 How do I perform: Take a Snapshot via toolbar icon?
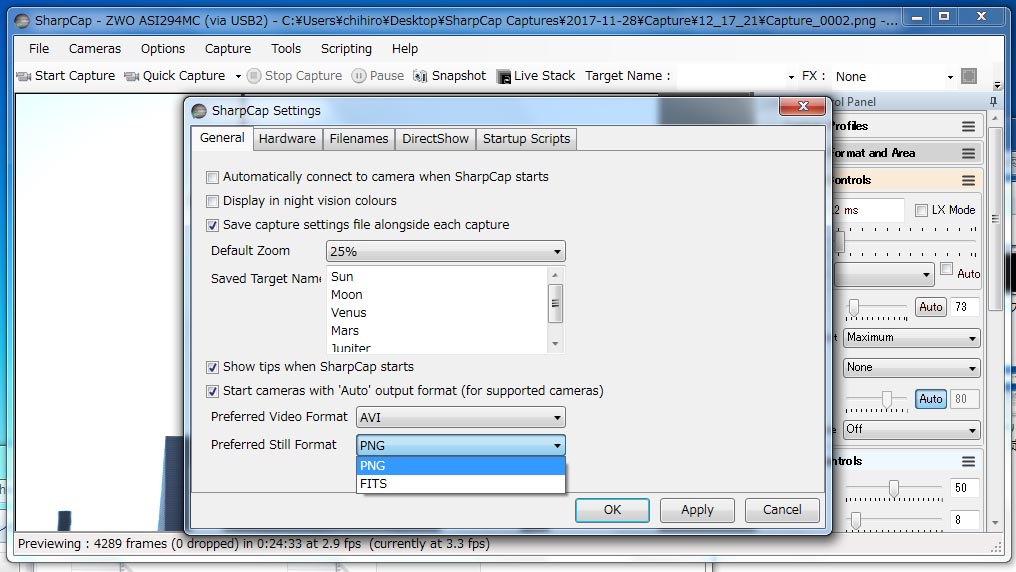click(x=420, y=76)
